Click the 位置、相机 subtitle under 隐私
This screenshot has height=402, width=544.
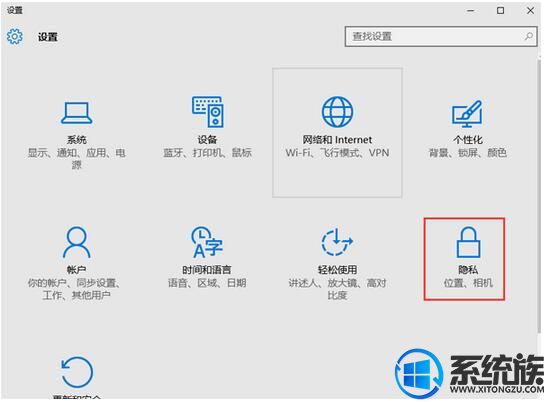pos(468,283)
